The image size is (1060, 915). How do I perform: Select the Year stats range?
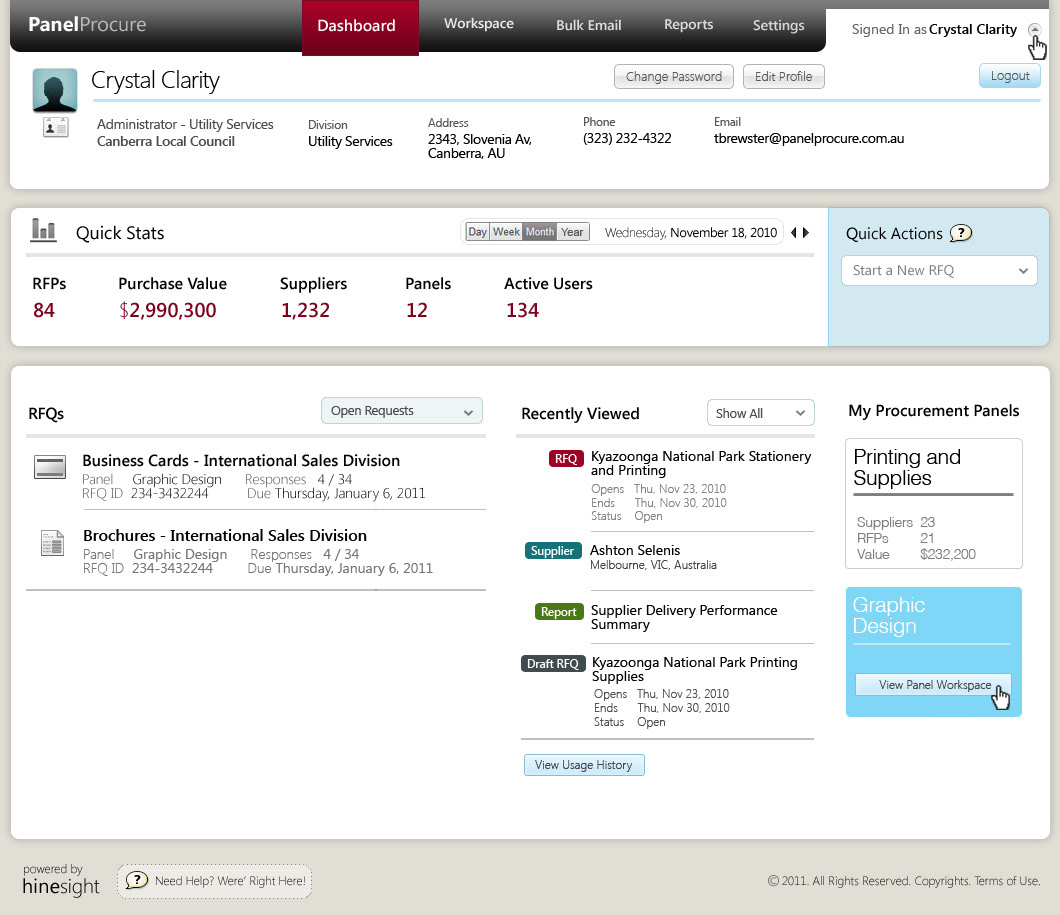(572, 232)
